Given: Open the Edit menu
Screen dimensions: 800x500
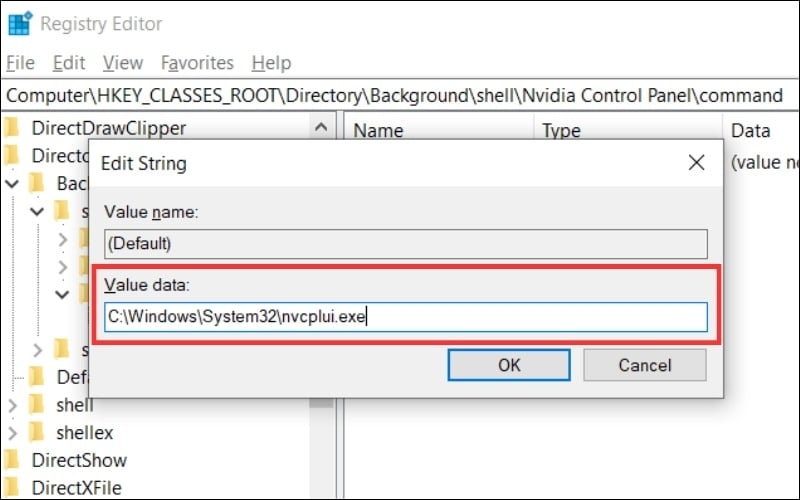Looking at the screenshot, I should 69,63.
